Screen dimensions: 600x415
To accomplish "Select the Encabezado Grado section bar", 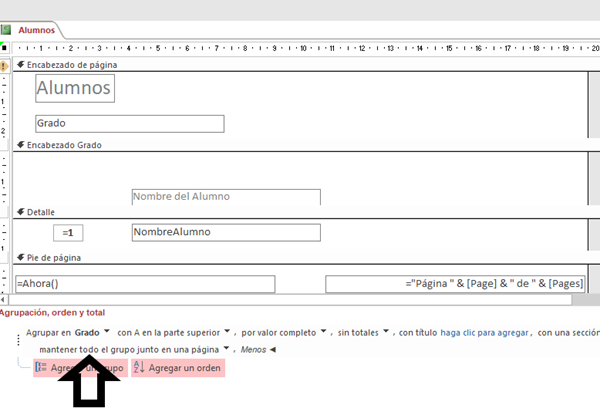I will [306, 145].
